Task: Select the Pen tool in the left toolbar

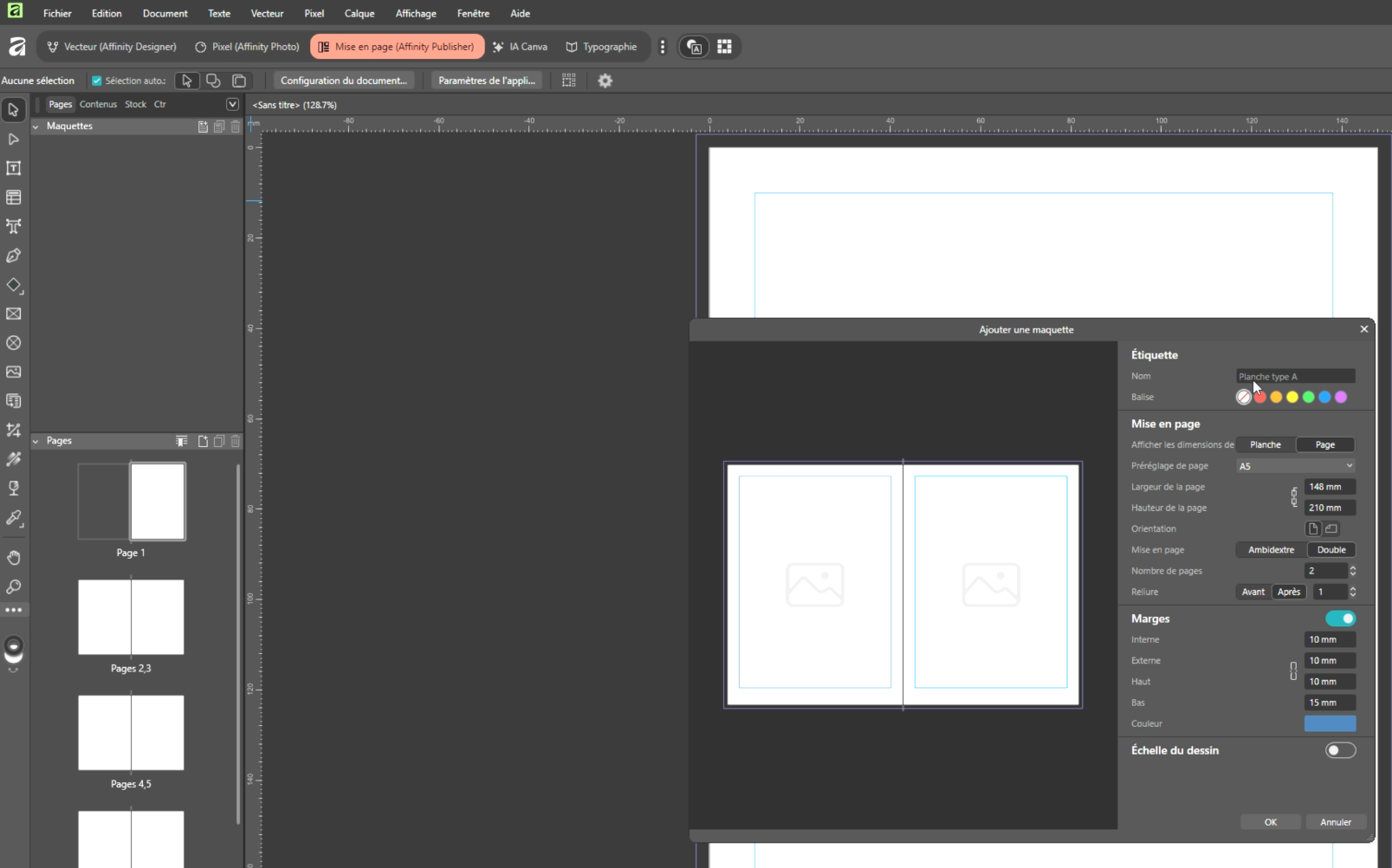Action: pyautogui.click(x=14, y=256)
